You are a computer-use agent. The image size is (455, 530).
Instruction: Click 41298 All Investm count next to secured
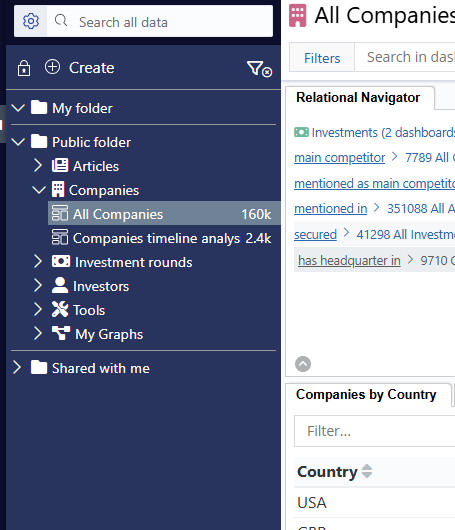(x=406, y=235)
